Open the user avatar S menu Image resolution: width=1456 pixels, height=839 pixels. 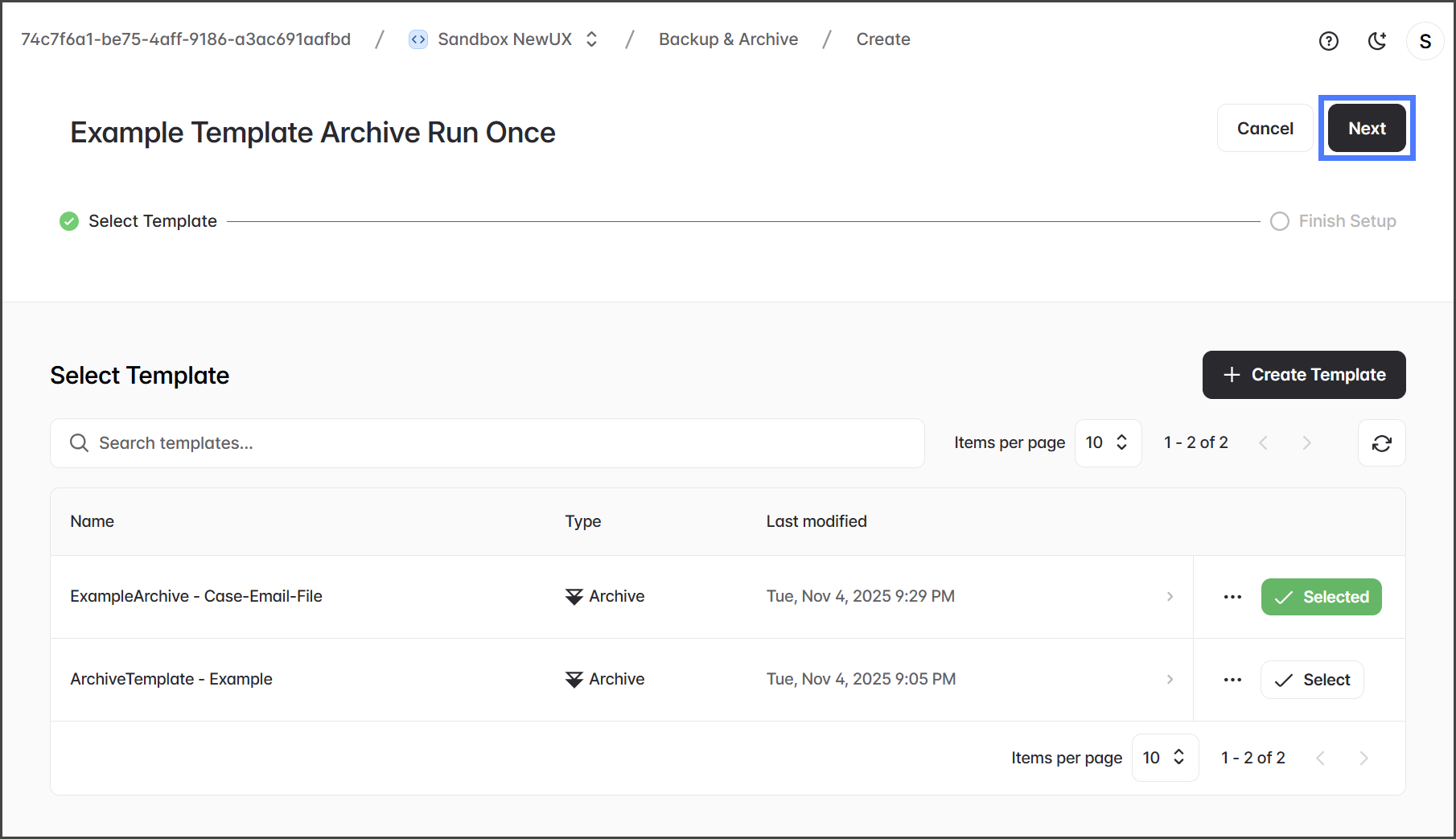[x=1425, y=41]
